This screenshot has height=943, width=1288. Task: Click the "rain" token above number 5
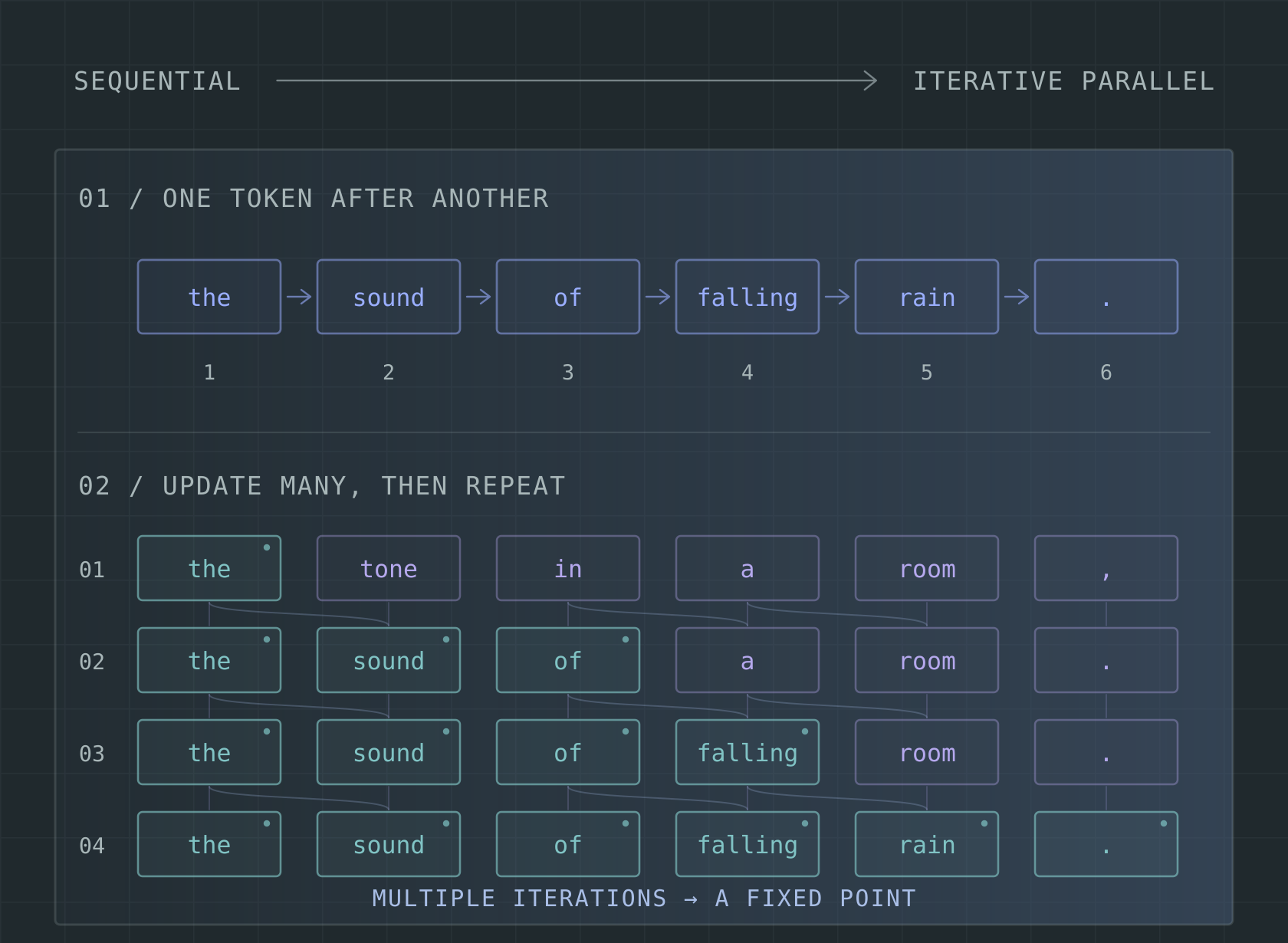(x=927, y=297)
